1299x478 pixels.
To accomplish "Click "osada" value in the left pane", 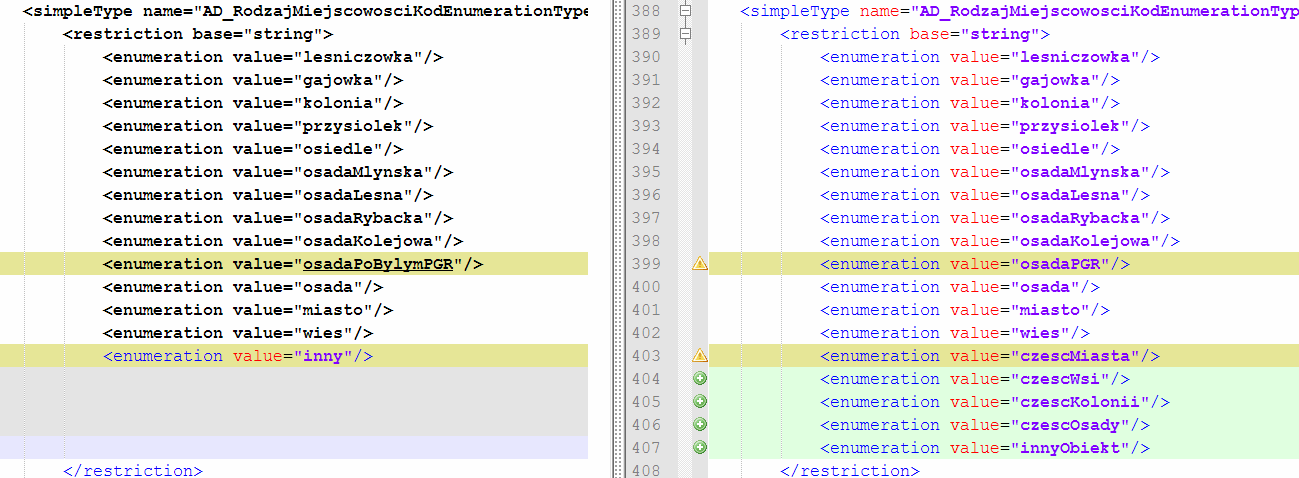I will (327, 287).
